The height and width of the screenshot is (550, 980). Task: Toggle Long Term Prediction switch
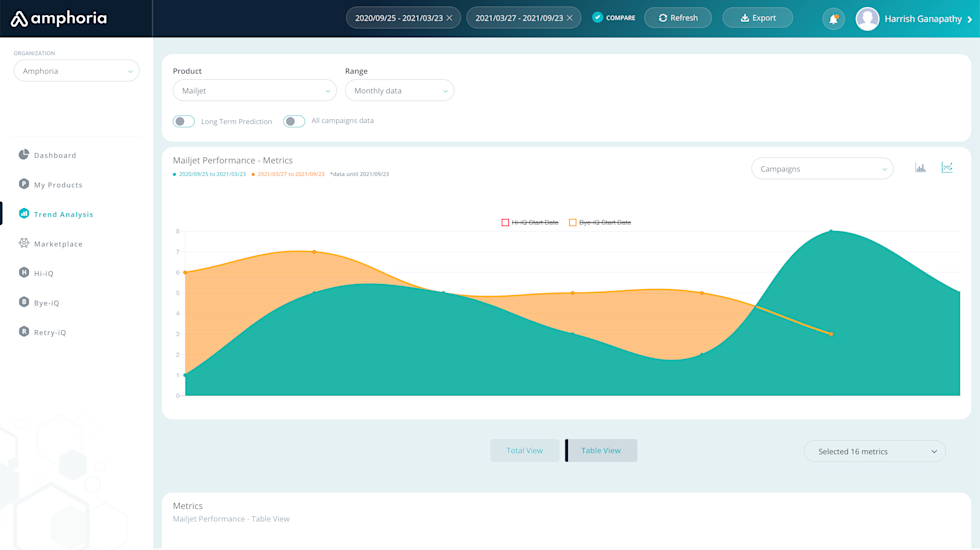click(x=184, y=121)
